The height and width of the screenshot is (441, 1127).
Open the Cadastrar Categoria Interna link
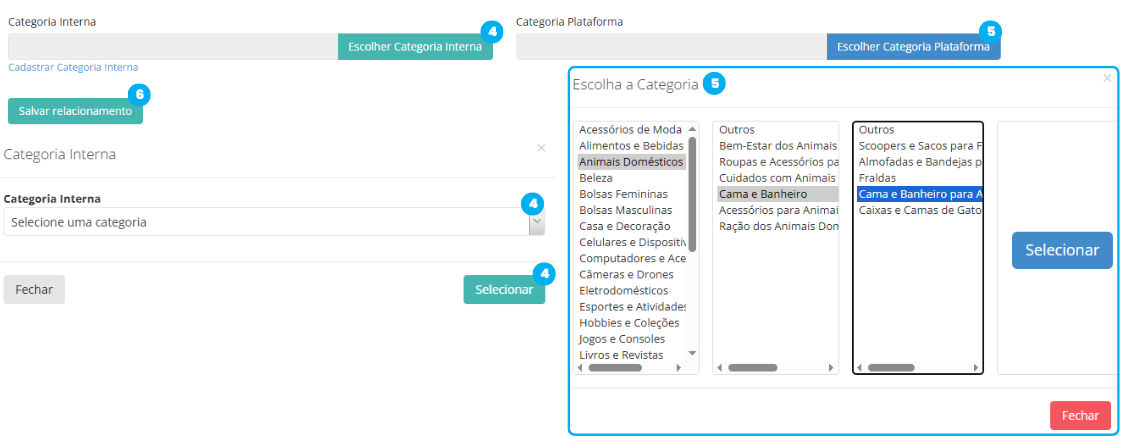73,68
